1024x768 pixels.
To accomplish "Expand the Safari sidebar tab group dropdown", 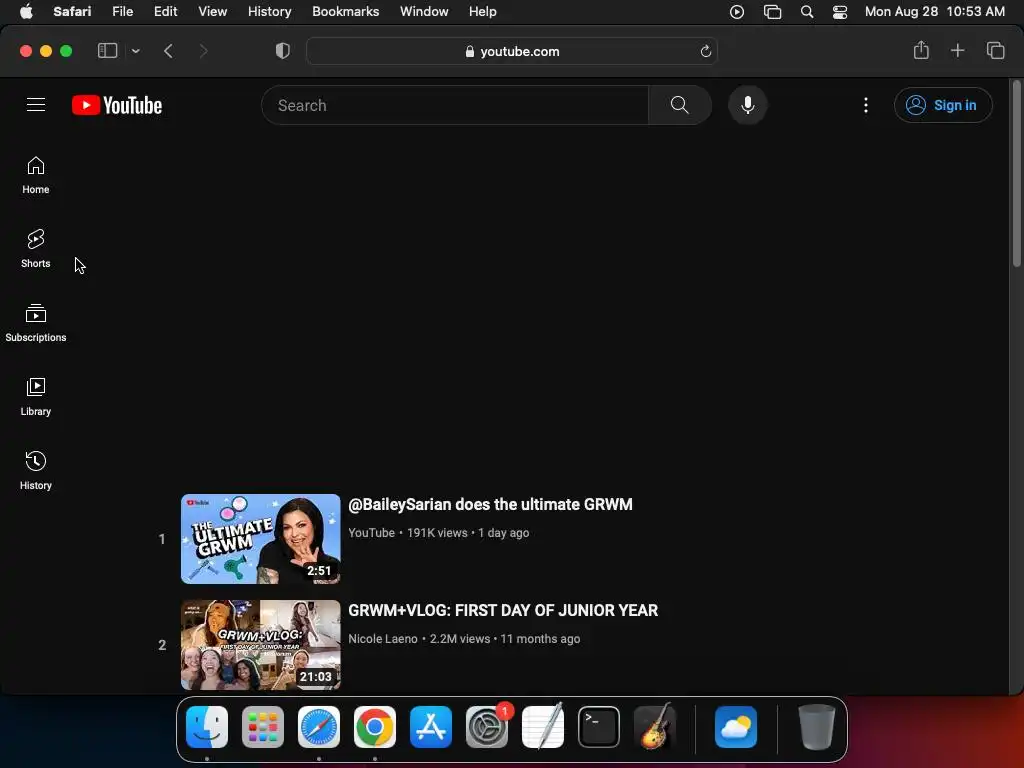I will [135, 51].
